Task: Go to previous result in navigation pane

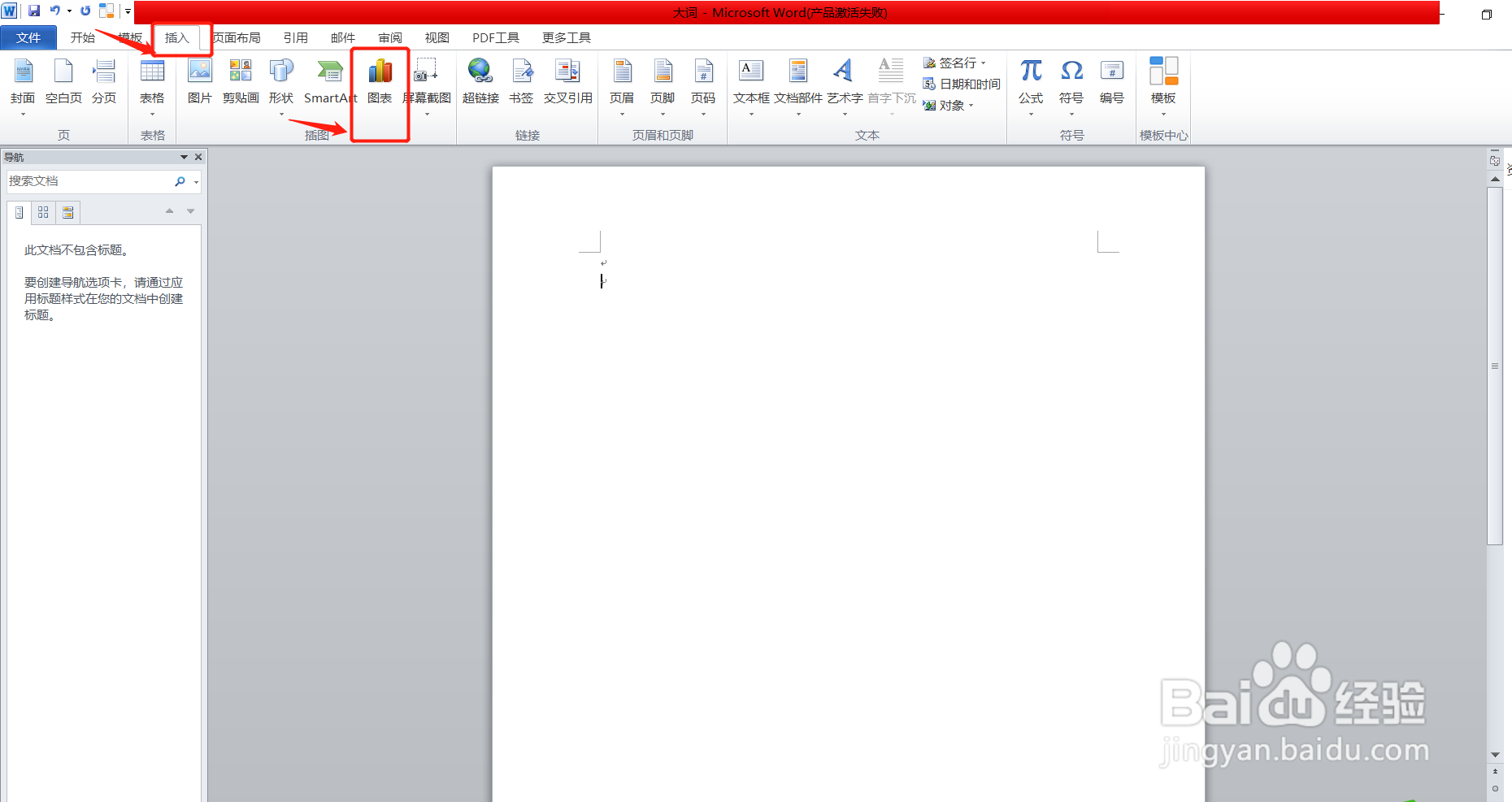Action: click(x=169, y=211)
